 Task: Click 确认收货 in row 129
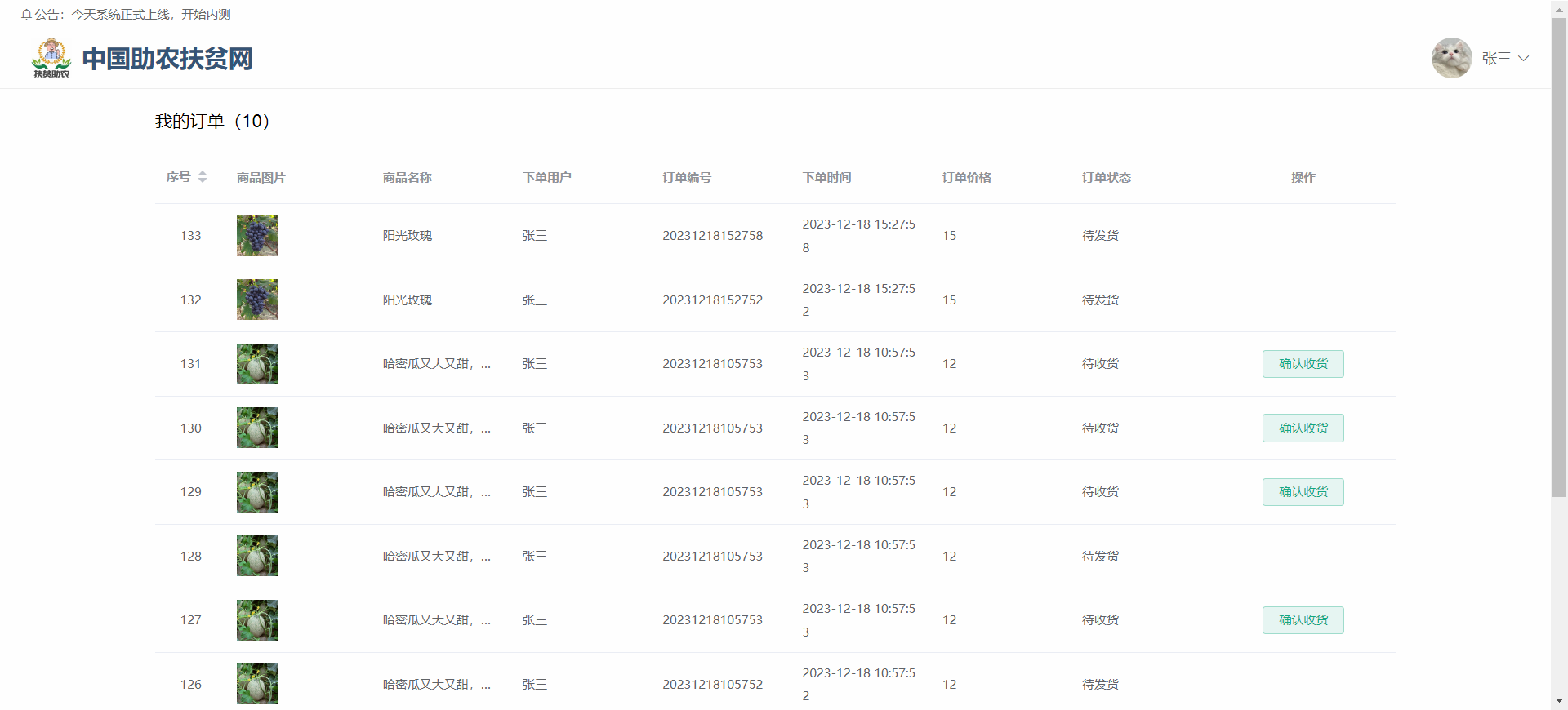[x=1303, y=492]
